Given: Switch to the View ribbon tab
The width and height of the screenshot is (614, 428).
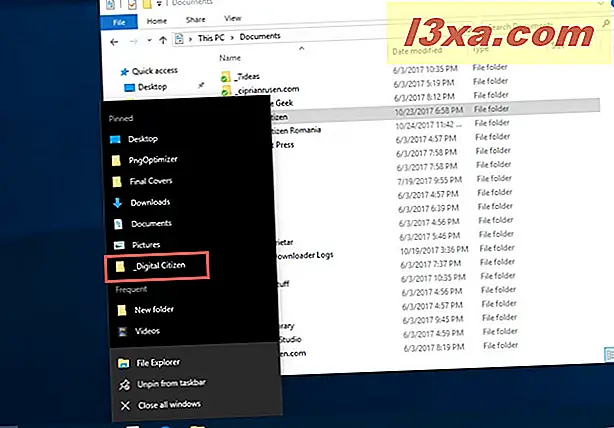Looking at the screenshot, I should (x=233, y=18).
